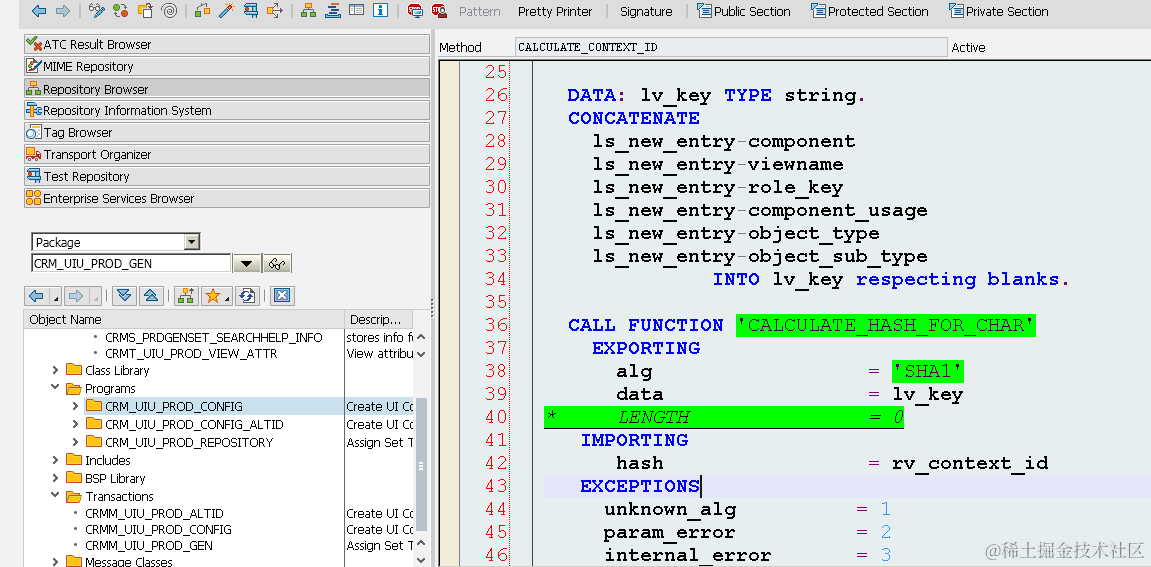
Task: Select transaction CRMM_UIU_PROD_ALTID in tree
Action: tap(154, 513)
